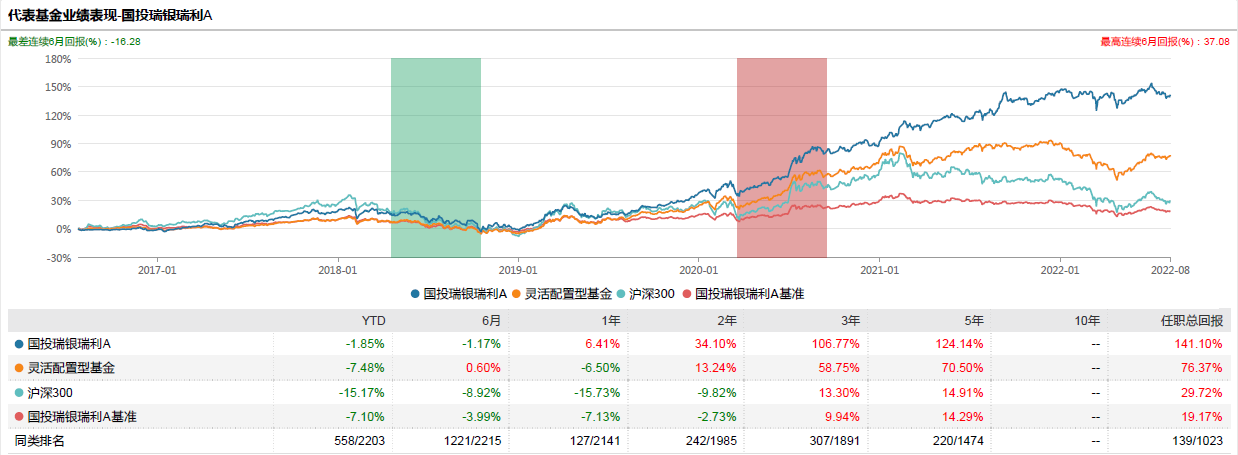
Task: Hide 灵活配置型基金 line via chart legend
Action: 561,294
